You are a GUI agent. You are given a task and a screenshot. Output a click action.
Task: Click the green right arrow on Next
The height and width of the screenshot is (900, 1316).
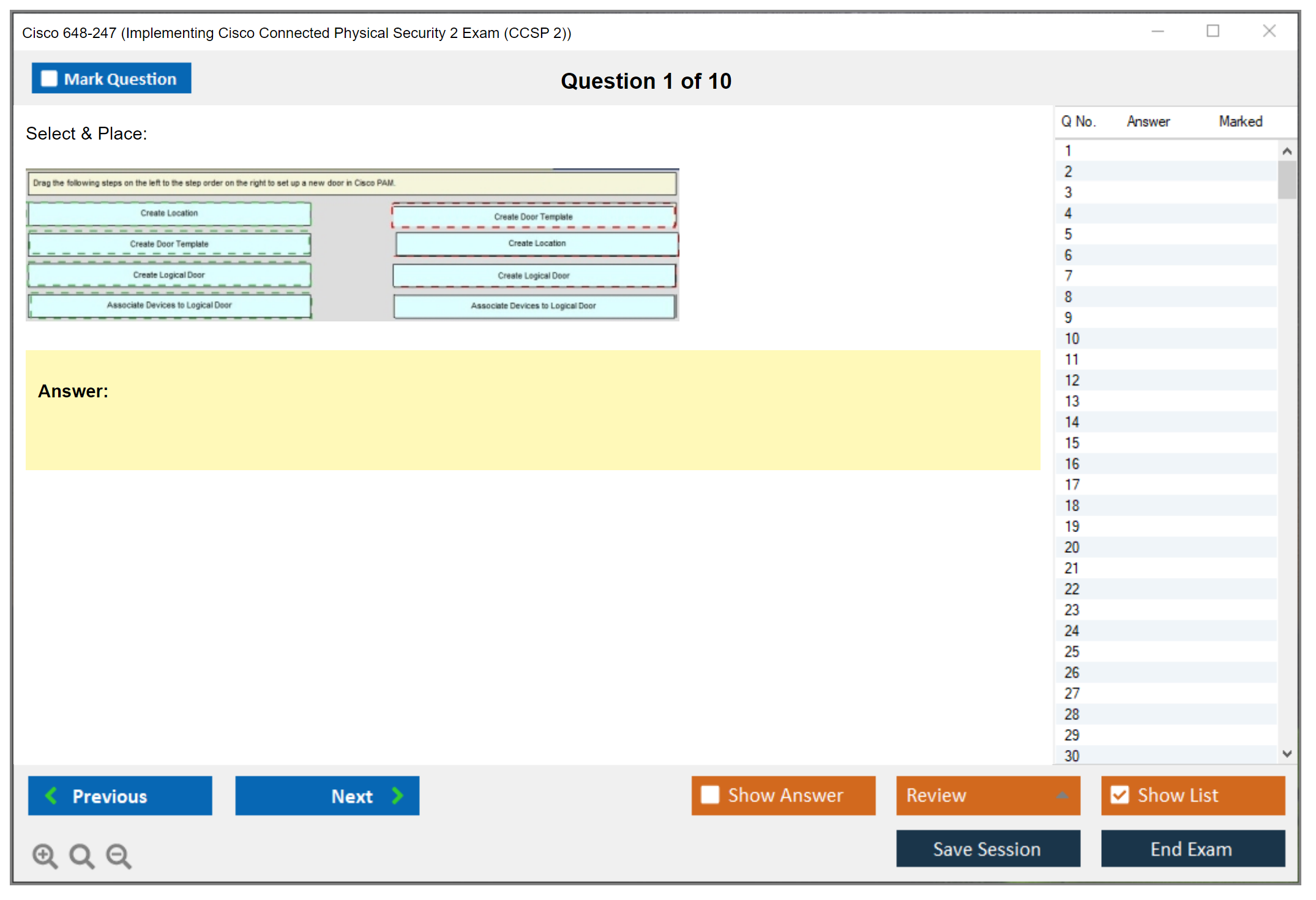(x=397, y=795)
